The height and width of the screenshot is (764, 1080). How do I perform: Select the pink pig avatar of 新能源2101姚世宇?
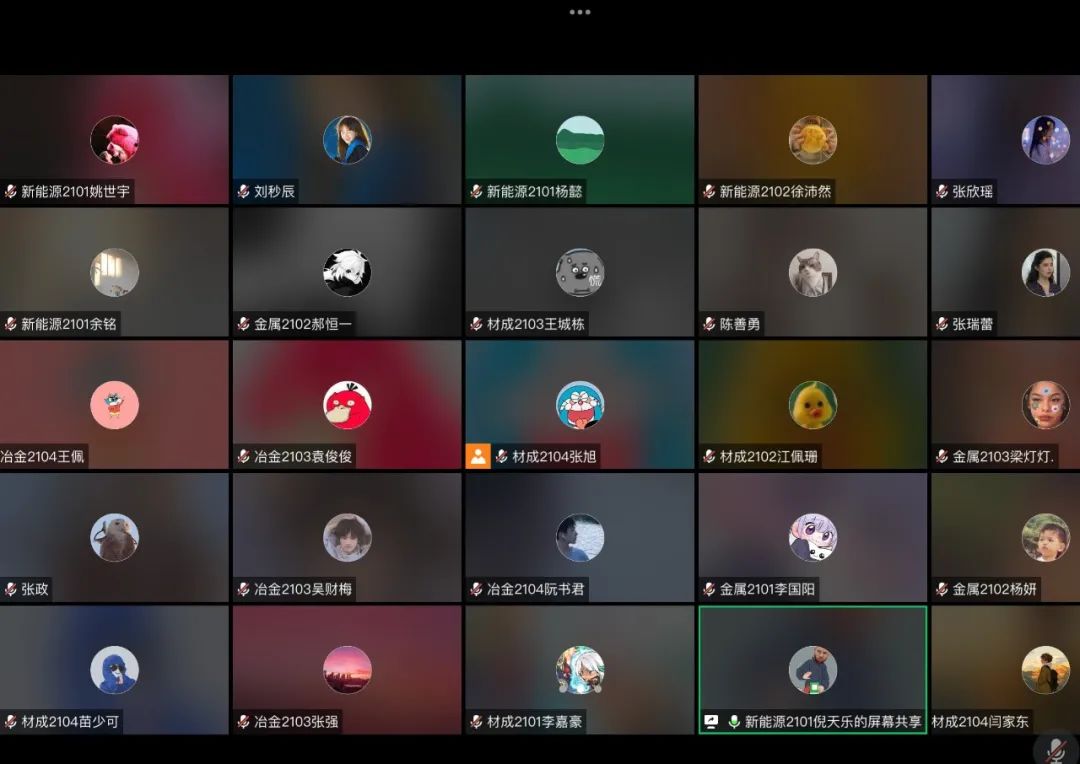115,140
